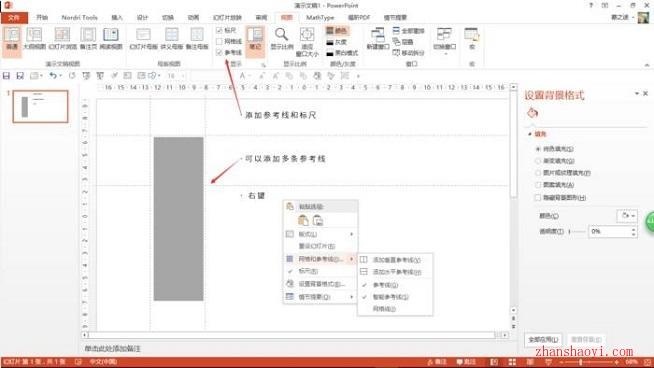The image size is (654, 368).
Task: Open Slide Sorter view
Action: pyautogui.click(x=63, y=39)
